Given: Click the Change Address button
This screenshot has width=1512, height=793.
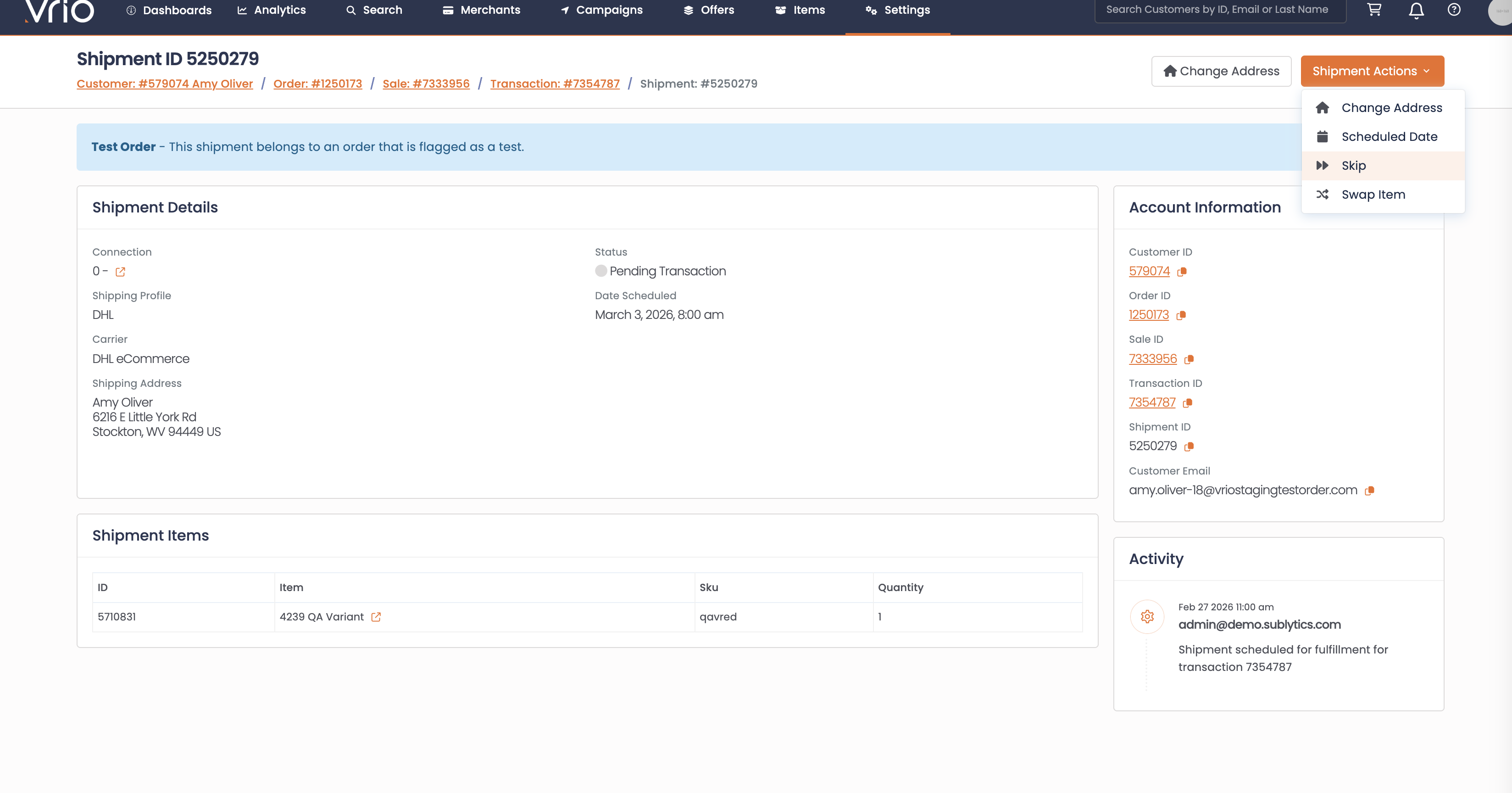Looking at the screenshot, I should [x=1221, y=71].
